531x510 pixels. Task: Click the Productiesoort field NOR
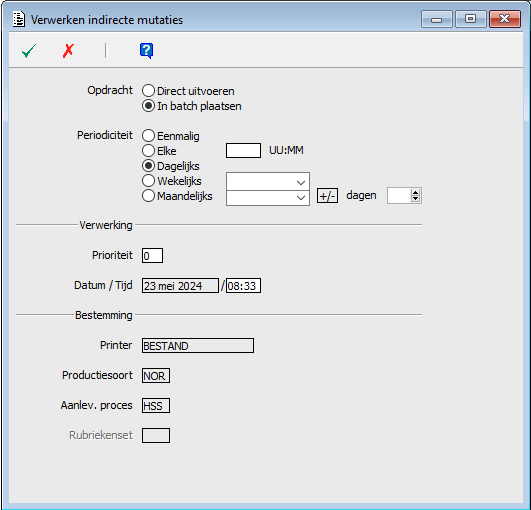(156, 376)
